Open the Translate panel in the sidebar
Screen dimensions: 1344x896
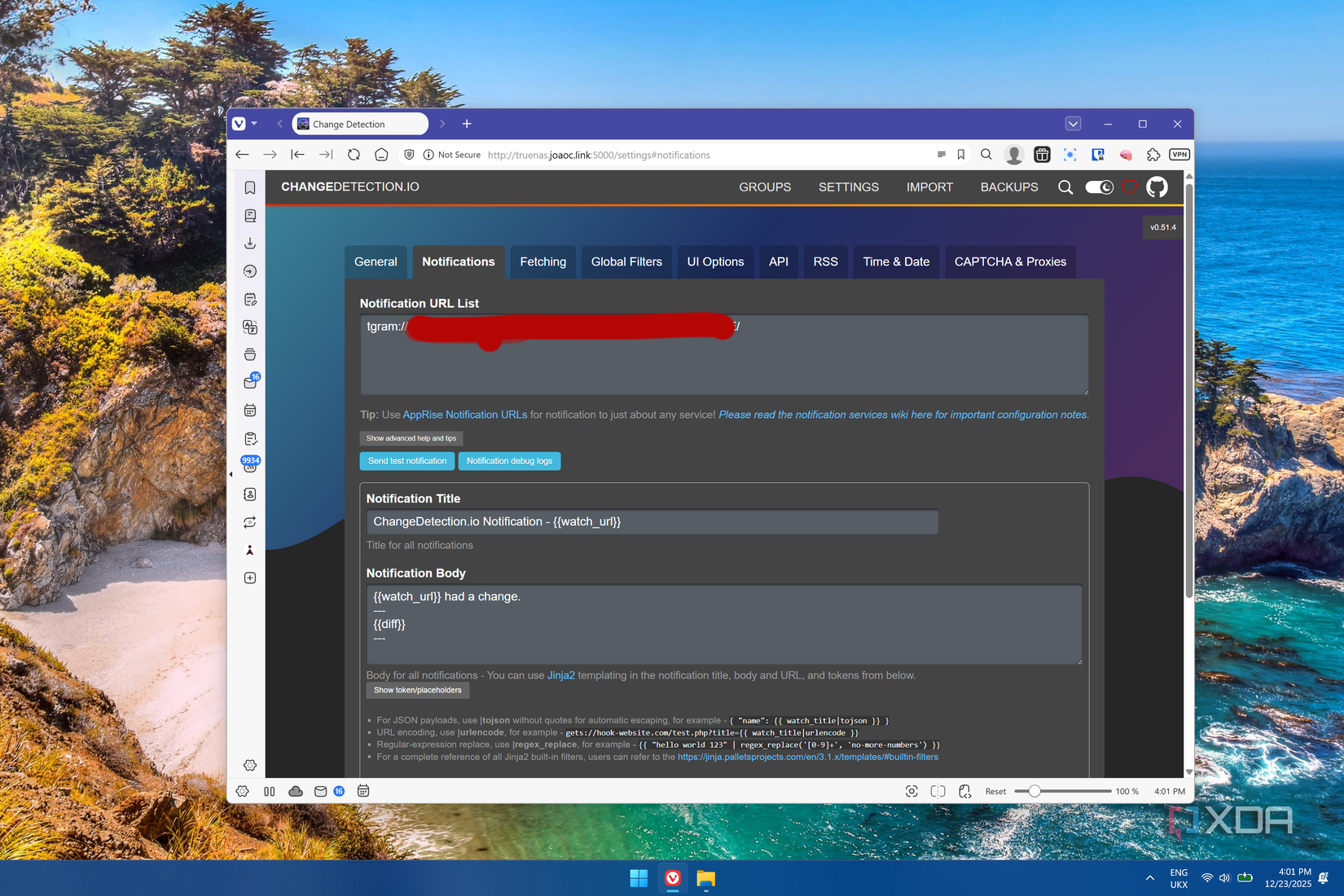pos(250,327)
